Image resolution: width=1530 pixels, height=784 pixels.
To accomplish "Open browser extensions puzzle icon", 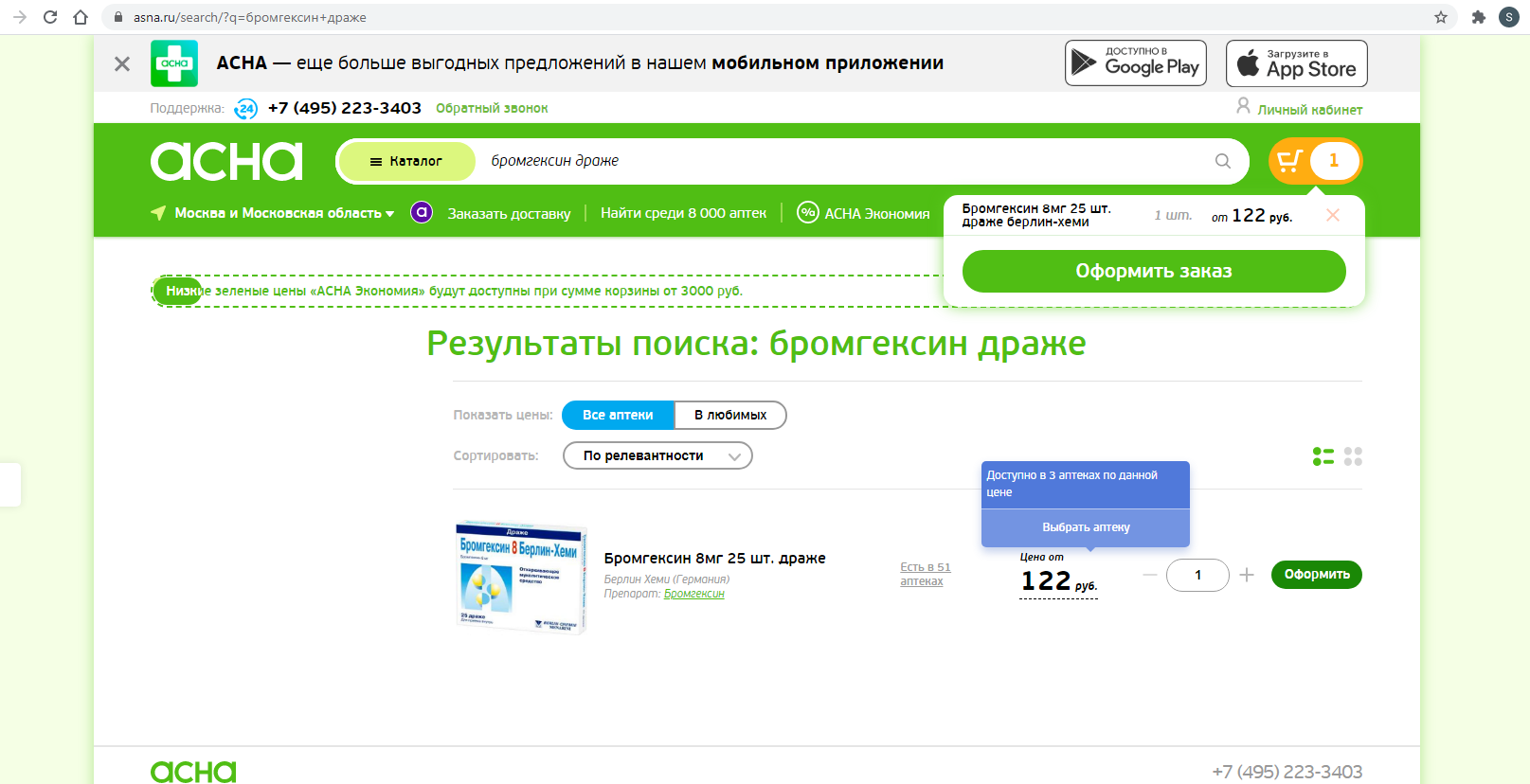I will tap(1478, 17).
